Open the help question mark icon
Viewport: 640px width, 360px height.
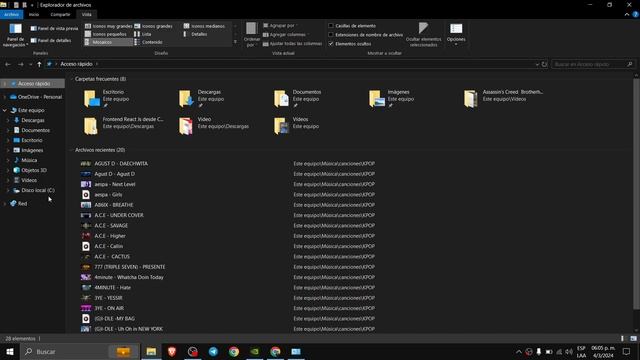pos(636,14)
